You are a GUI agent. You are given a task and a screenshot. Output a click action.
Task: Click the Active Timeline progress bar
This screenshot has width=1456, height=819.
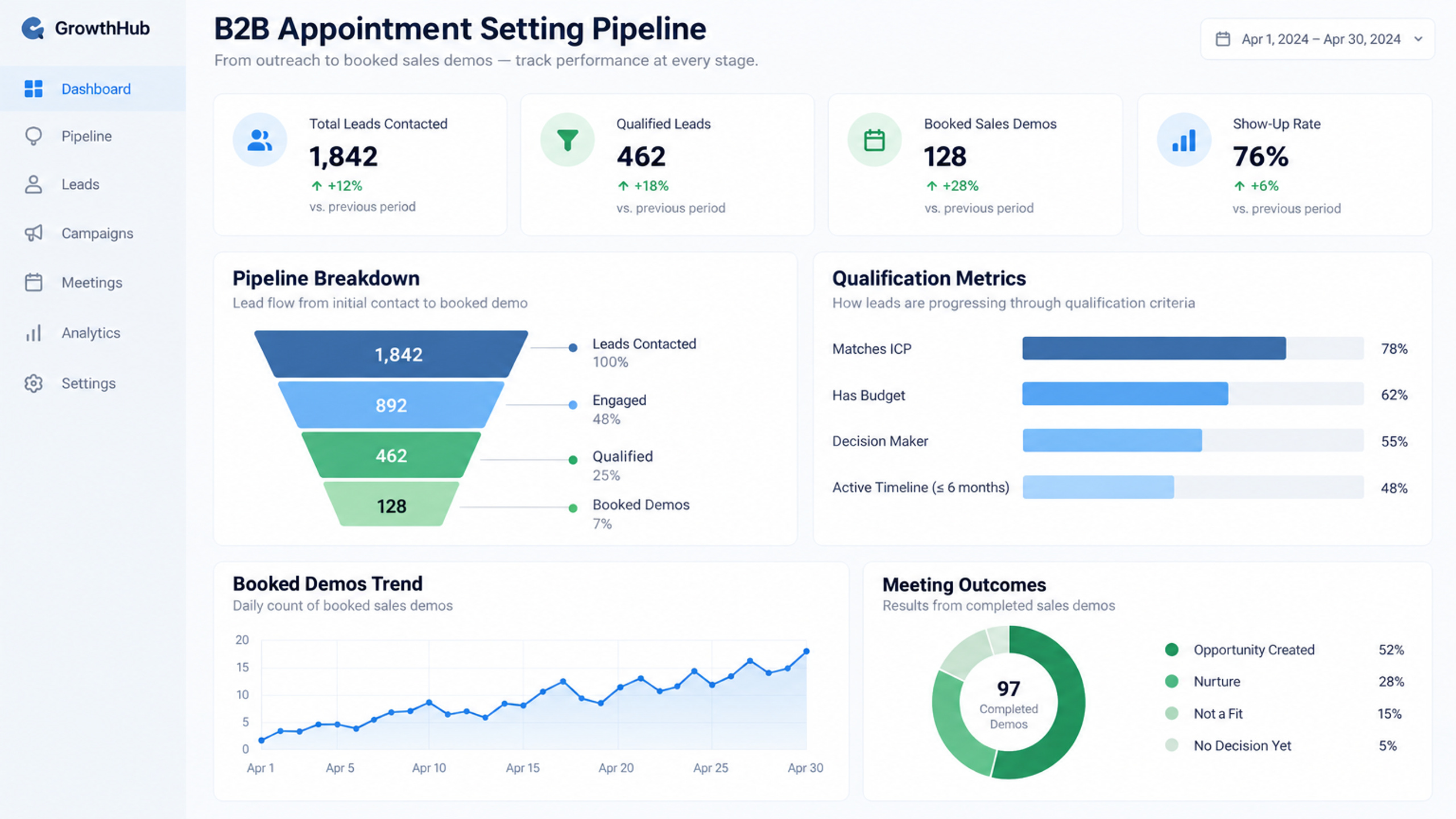point(1193,487)
